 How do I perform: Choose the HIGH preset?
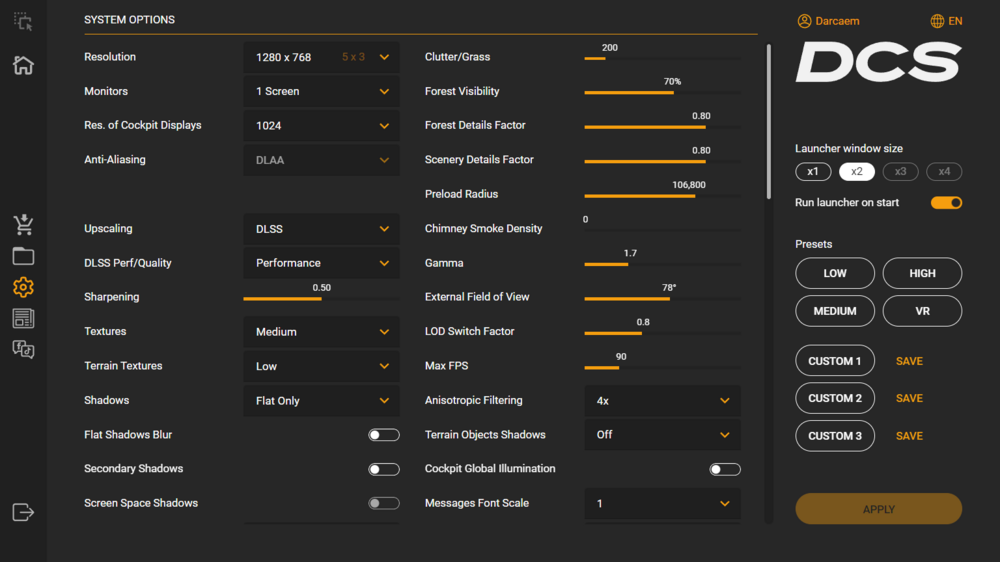click(922, 273)
